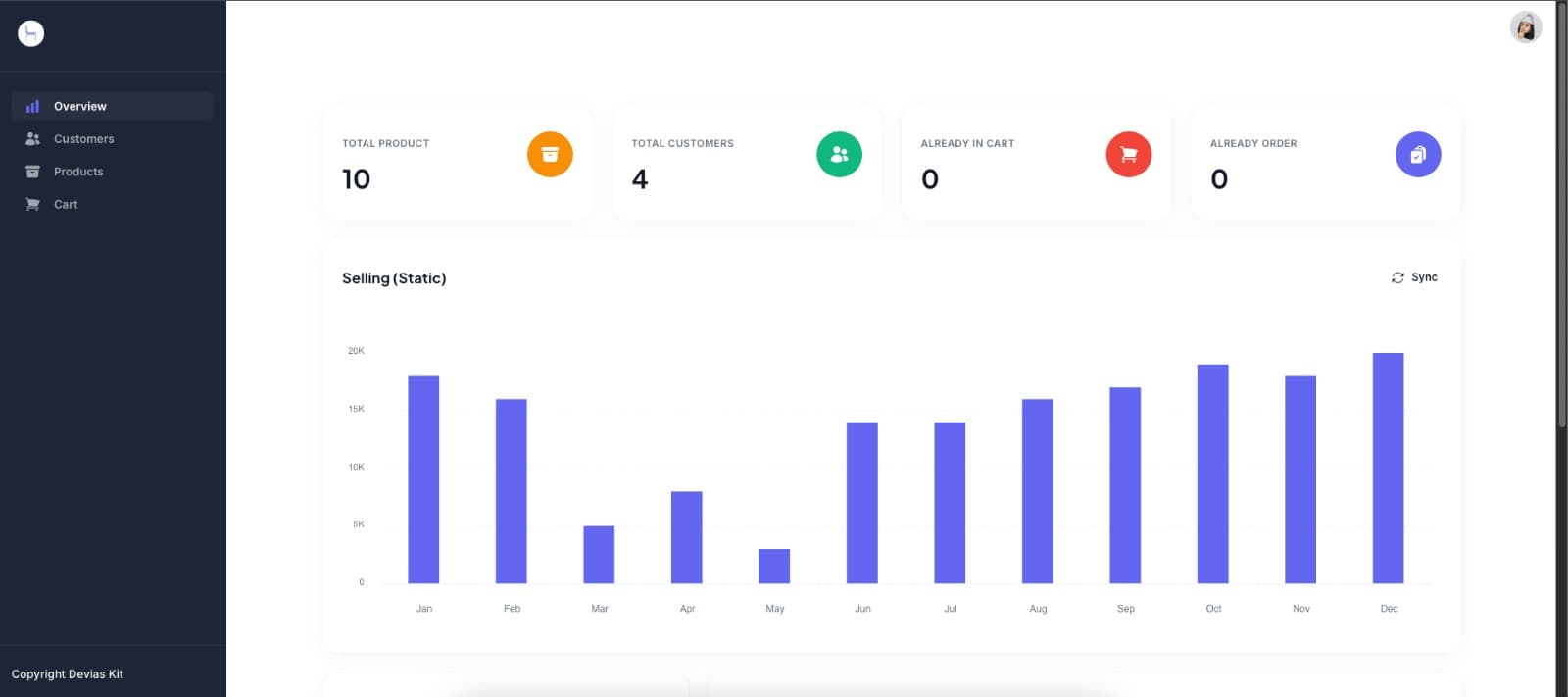Viewport: 1568px width, 697px height.
Task: Click the orange Total Product box icon
Action: coord(550,154)
